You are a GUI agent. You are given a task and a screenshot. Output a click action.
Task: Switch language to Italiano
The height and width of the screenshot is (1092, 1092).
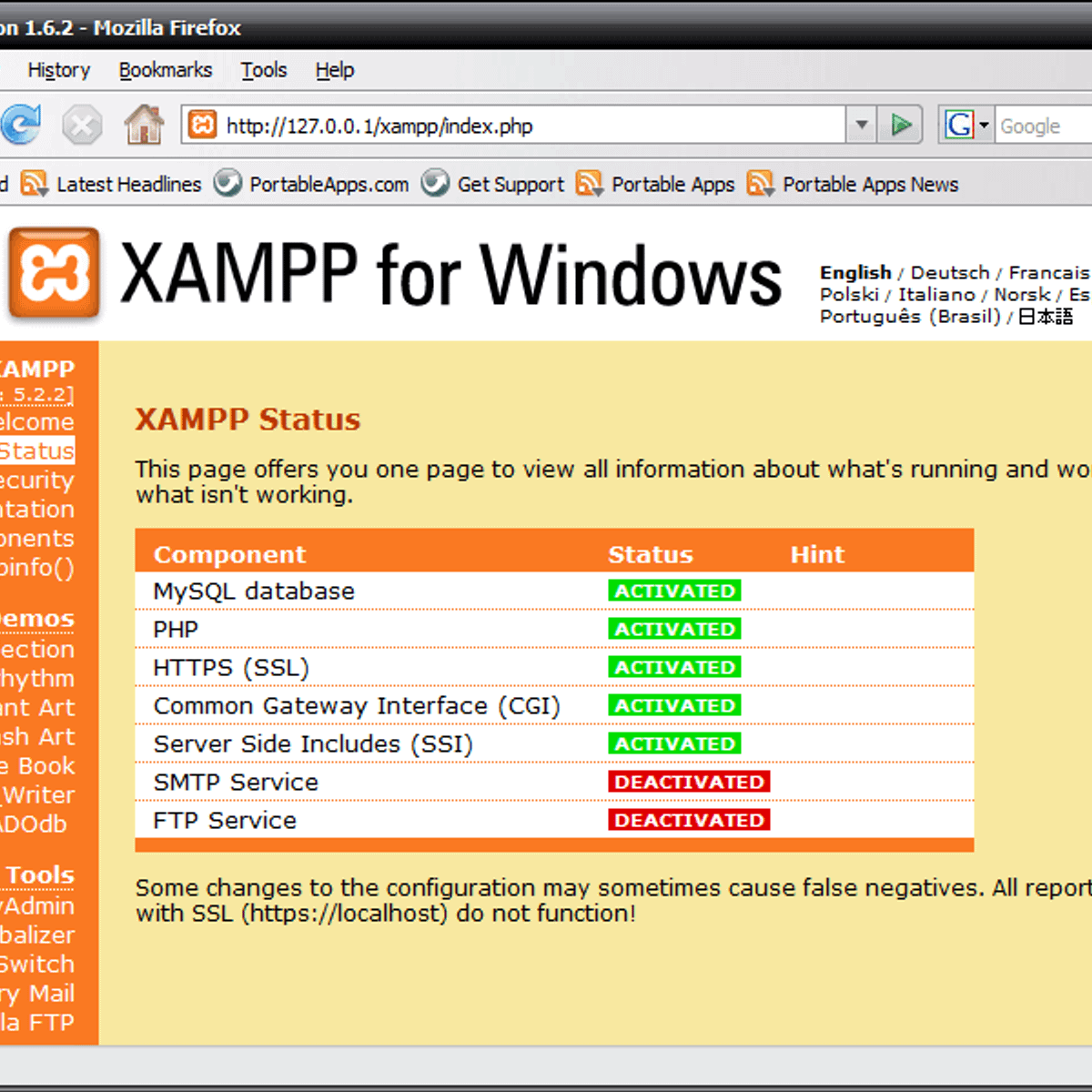click(936, 295)
